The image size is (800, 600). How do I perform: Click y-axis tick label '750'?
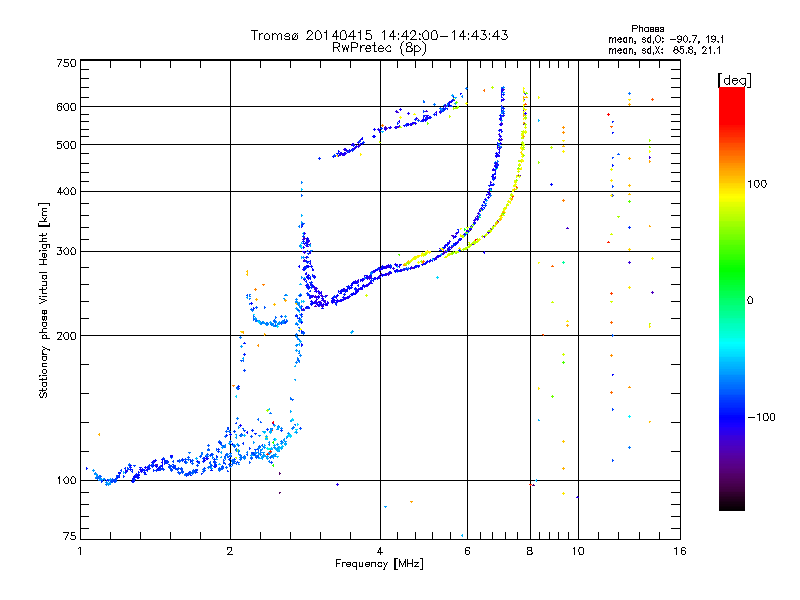coord(66,63)
